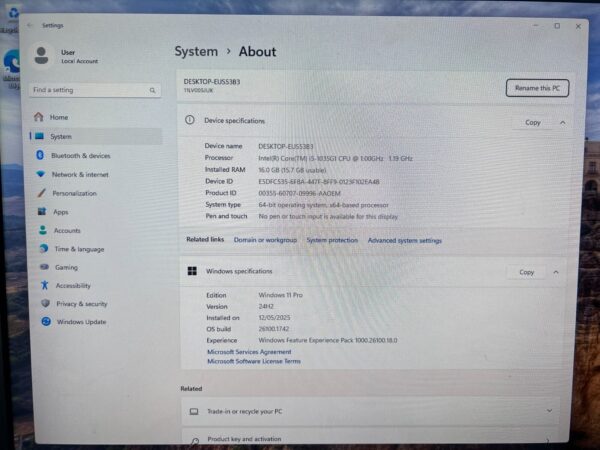Screen dimensions: 600x450
Task: Open Microsoft Services Agreement link
Action: point(249,351)
